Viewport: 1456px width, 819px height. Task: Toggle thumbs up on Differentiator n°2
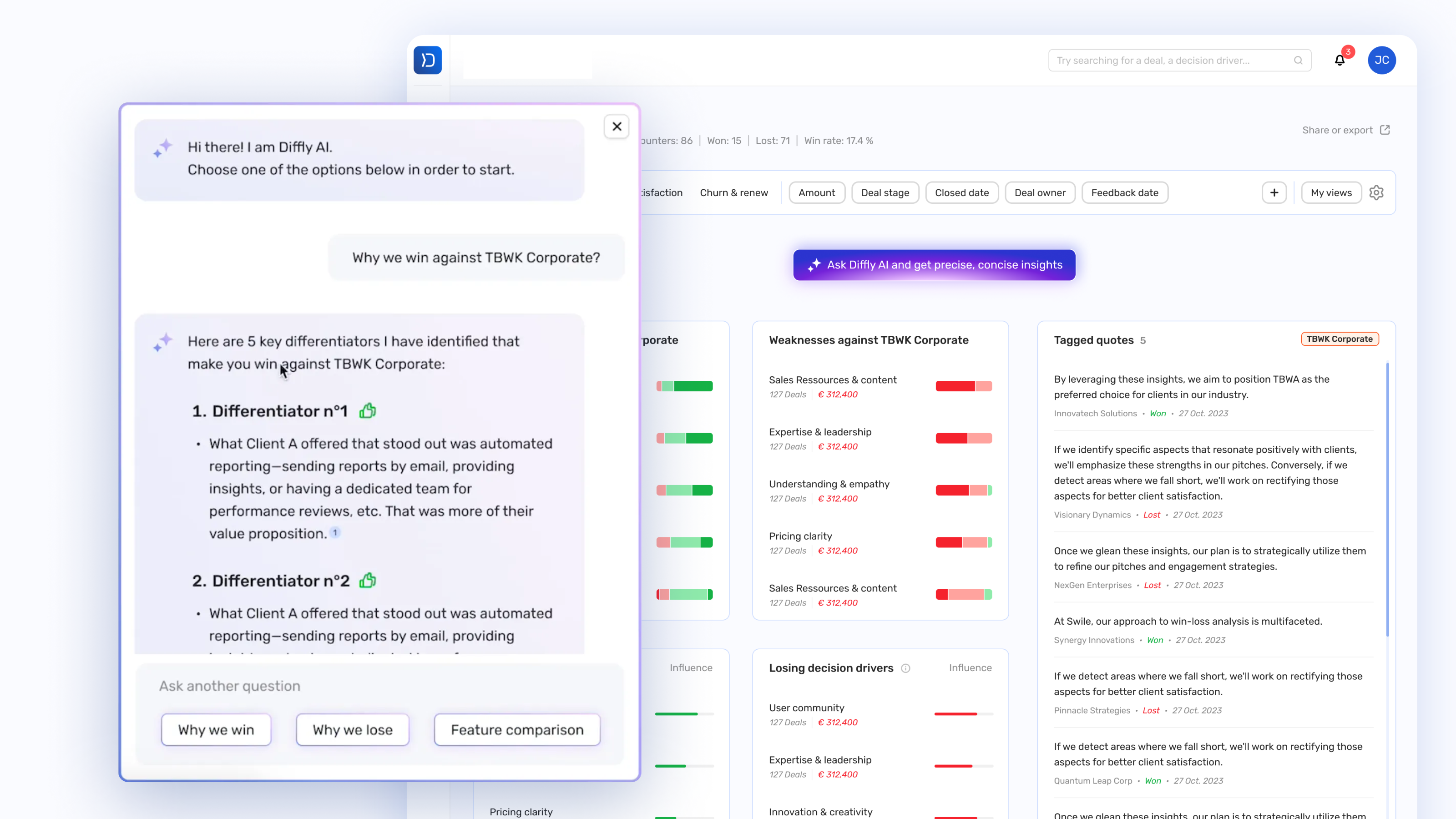[x=368, y=580]
